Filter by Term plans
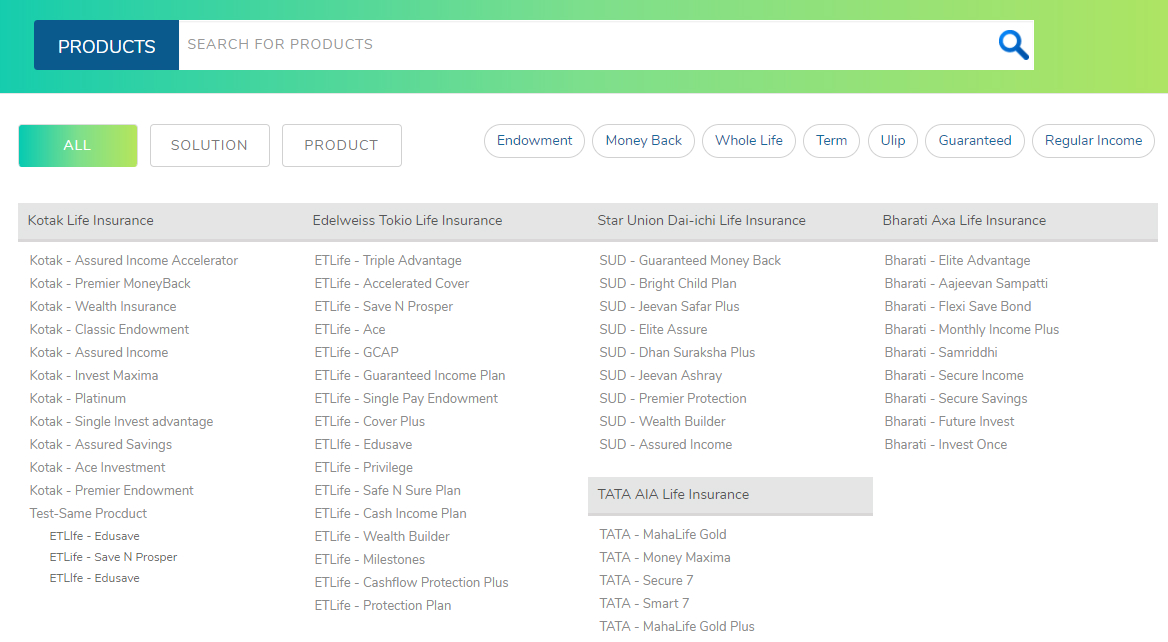This screenshot has width=1168, height=642. pos(831,141)
